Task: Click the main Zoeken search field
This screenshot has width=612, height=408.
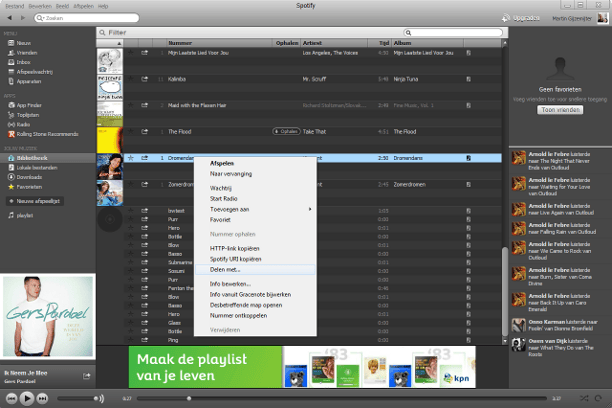Action: (87, 18)
